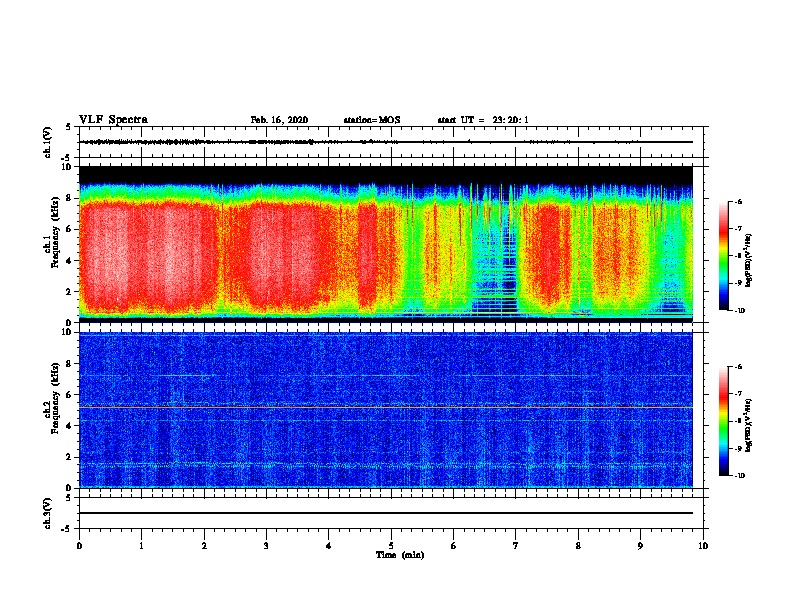Click the '-10' label on ch.2 colorbar
This screenshot has height=612, width=792.
739,476
